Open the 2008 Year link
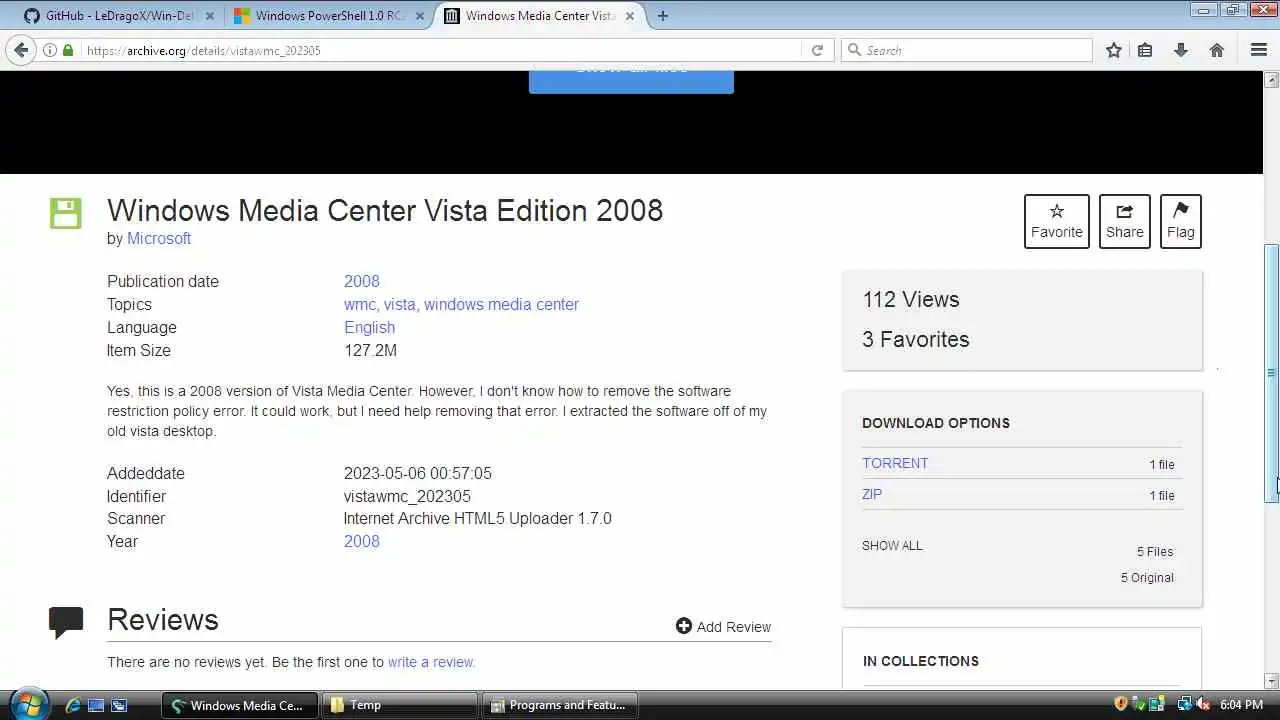This screenshot has width=1280, height=720. coord(362,541)
